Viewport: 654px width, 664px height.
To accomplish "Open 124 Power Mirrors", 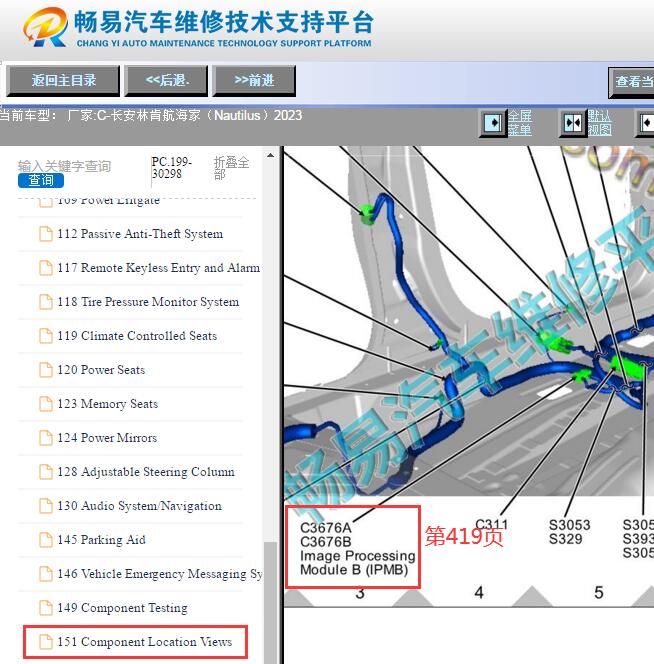I will click(107, 437).
